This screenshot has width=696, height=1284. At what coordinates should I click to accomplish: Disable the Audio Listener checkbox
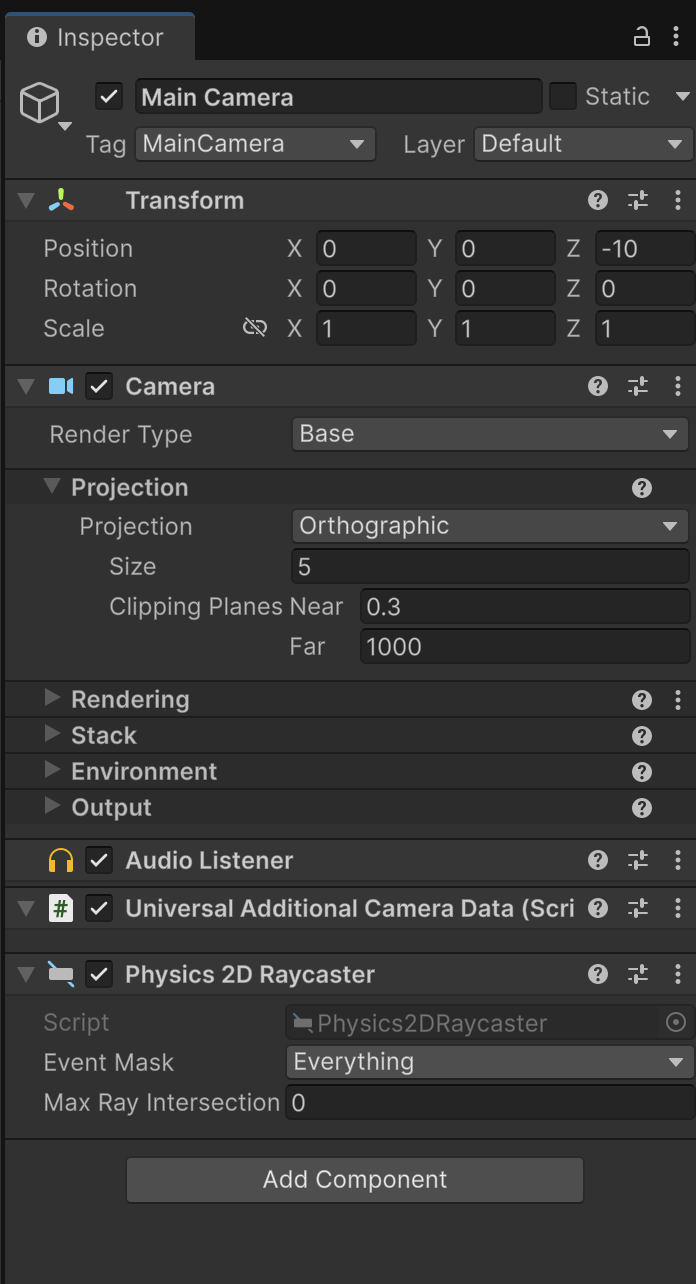click(x=98, y=860)
